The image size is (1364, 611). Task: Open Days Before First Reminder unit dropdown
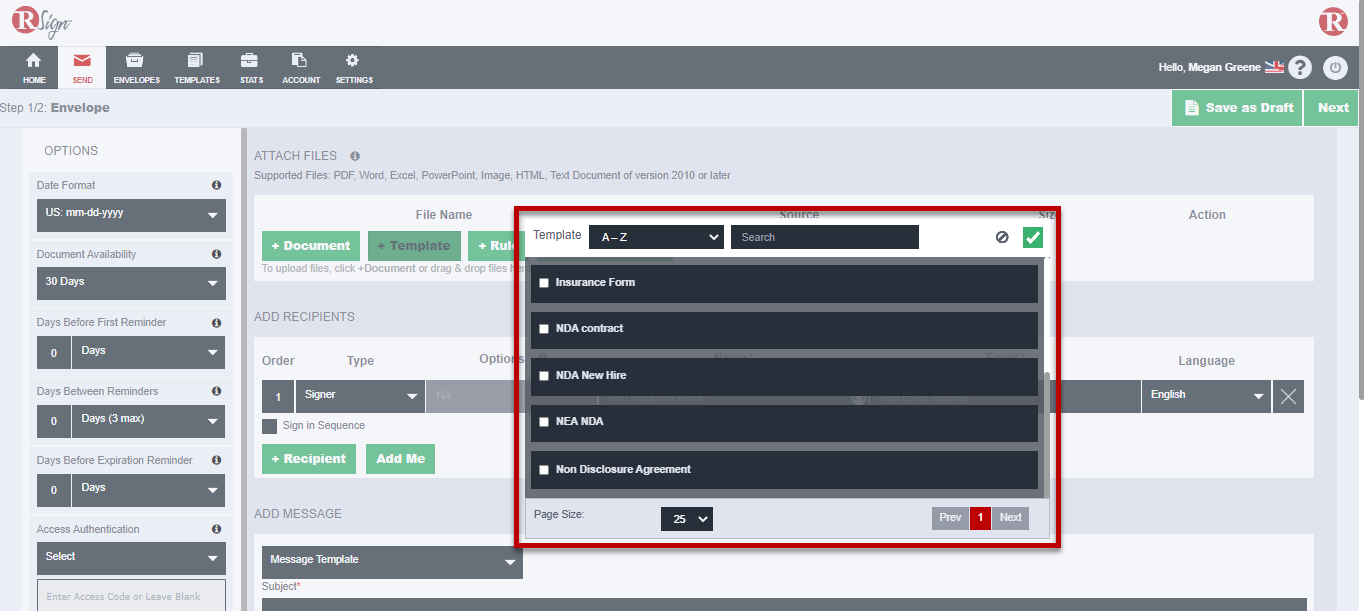148,353
